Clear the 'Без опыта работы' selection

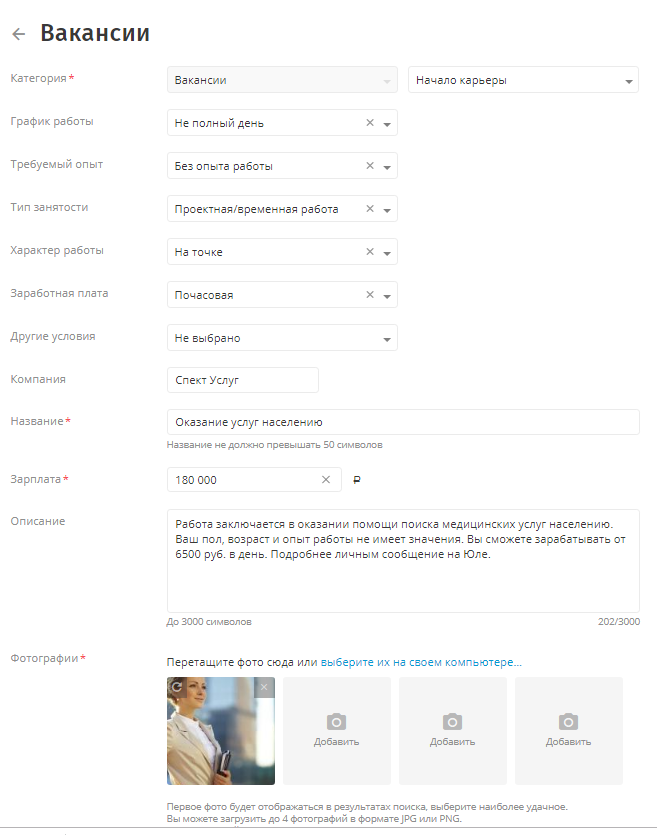click(370, 166)
